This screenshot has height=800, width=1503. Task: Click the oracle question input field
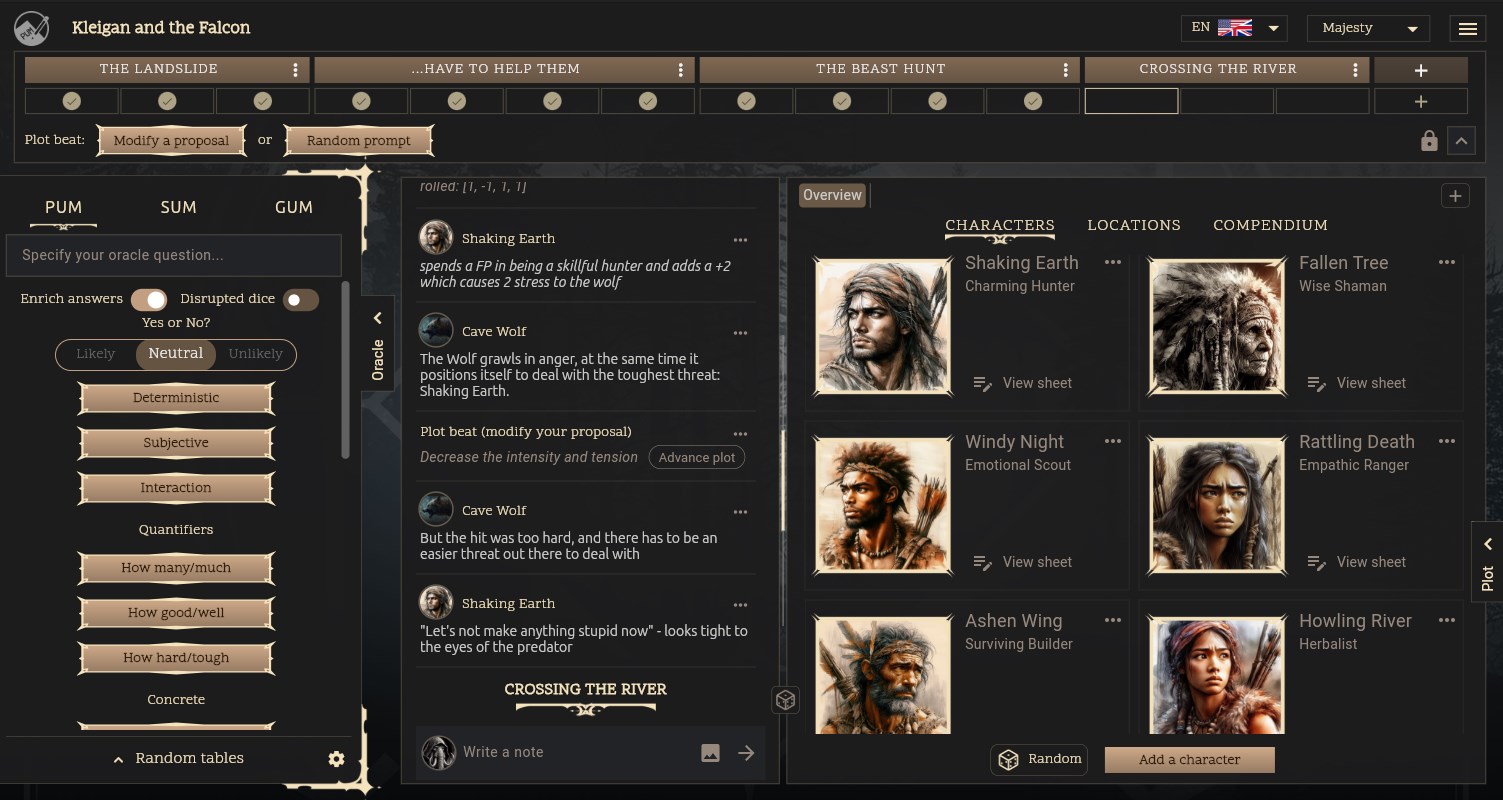coord(174,255)
